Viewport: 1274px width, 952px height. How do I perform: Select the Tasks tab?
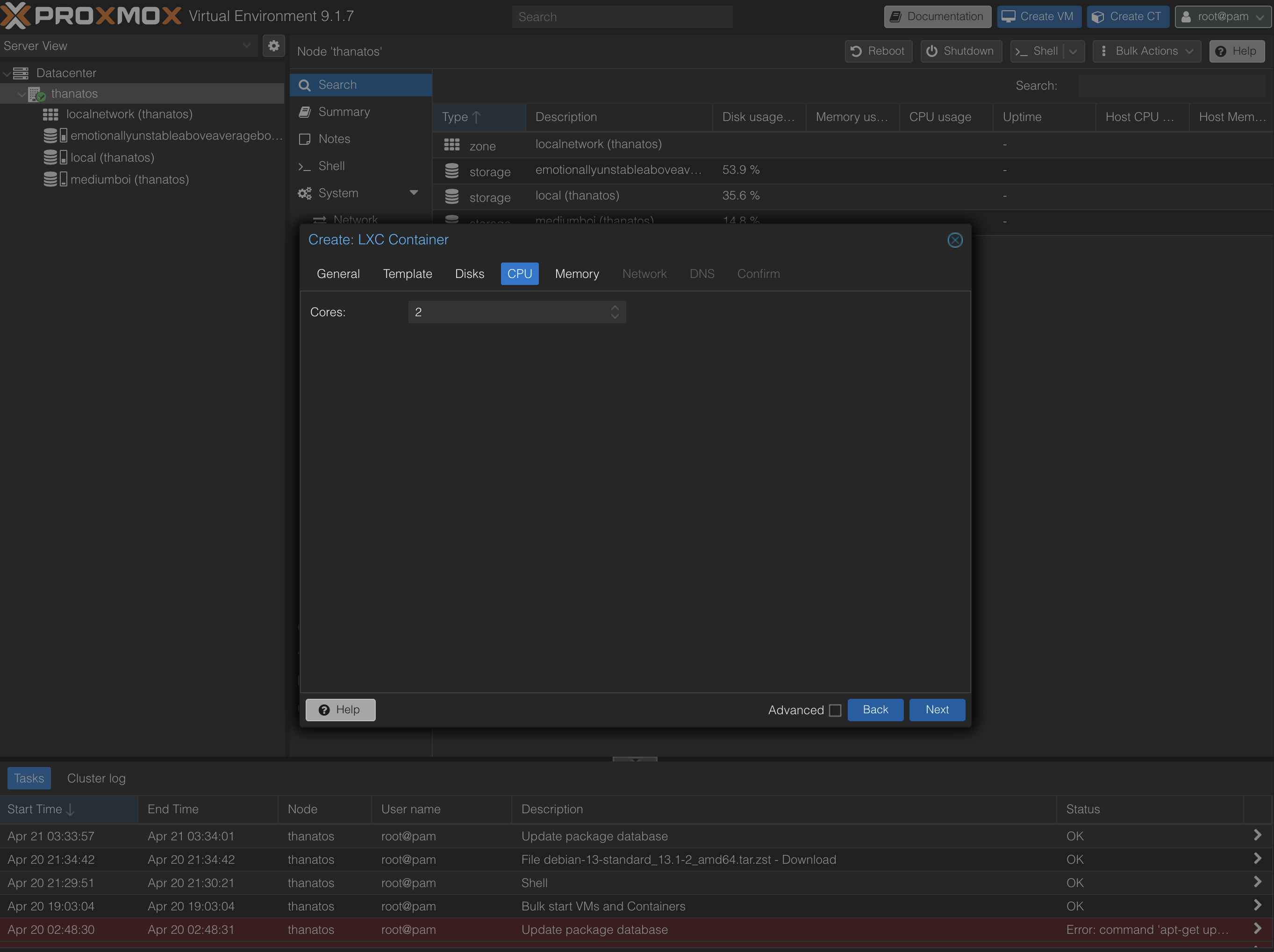click(29, 778)
